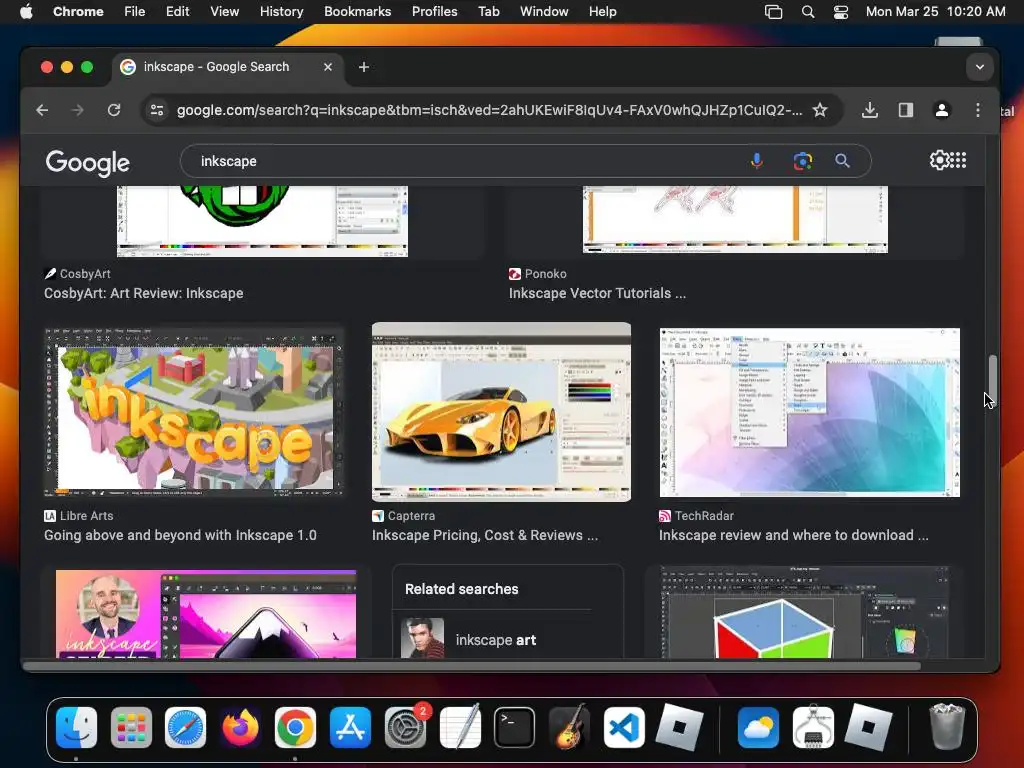Image resolution: width=1024 pixels, height=768 pixels.
Task: Open the Bookmarks menu
Action: coord(357,12)
